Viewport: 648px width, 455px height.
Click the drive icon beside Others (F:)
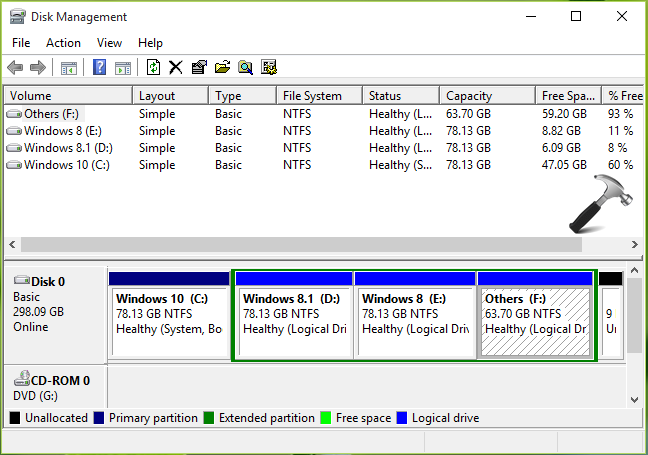(14, 114)
